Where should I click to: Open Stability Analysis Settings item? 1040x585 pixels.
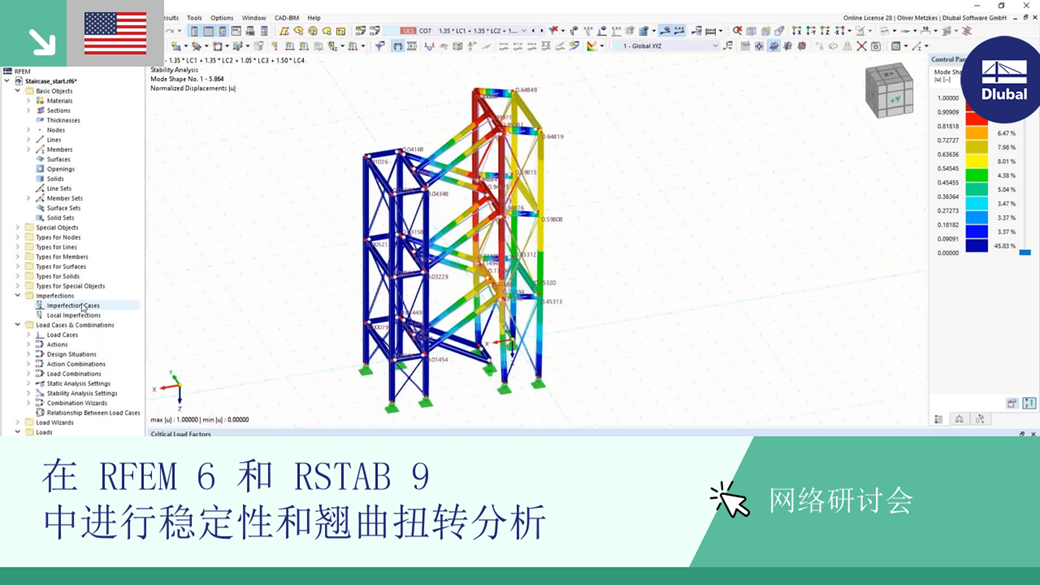pyautogui.click(x=82, y=393)
